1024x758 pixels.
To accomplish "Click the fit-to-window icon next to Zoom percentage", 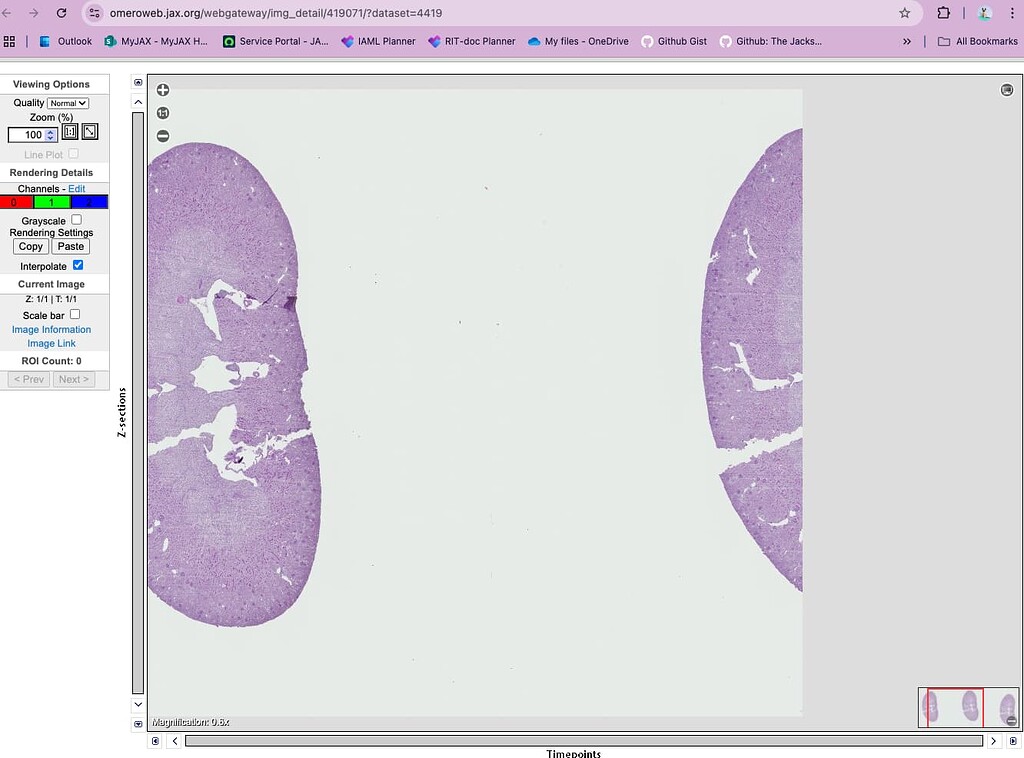I will (x=88, y=131).
